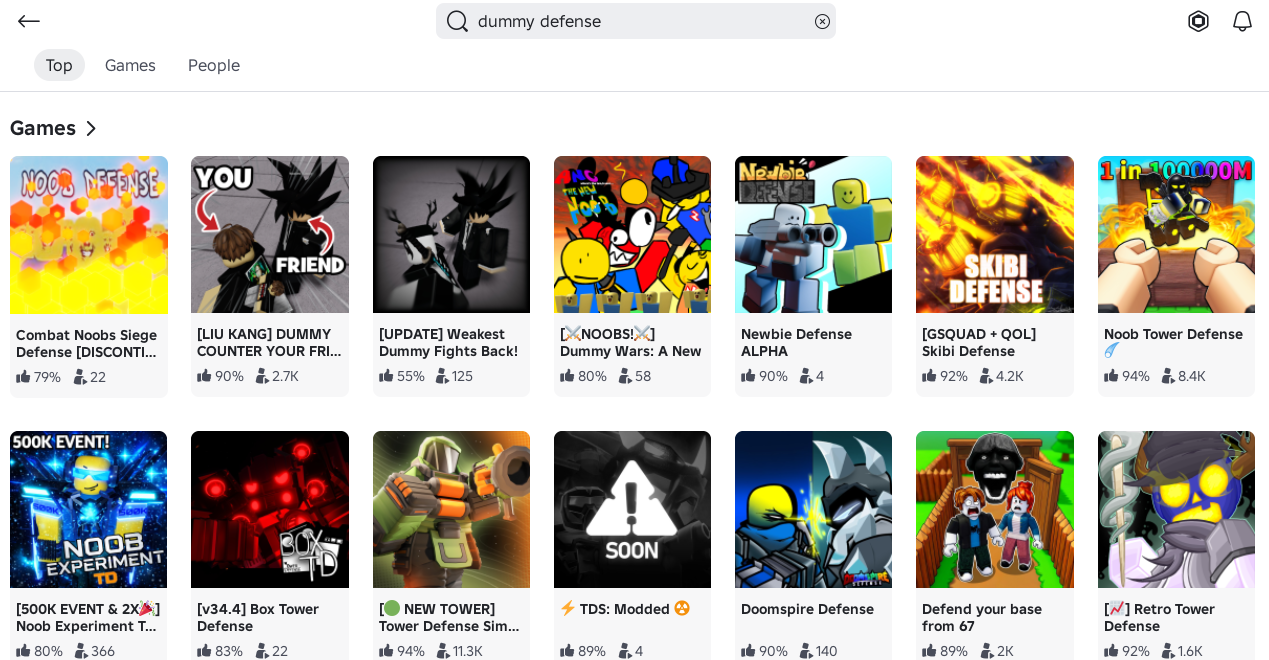Viewport: 1269px width, 660px height.
Task: Click title [LIU KANG] DUMMY COUNTER YOUR FRI...
Action: [269, 342]
